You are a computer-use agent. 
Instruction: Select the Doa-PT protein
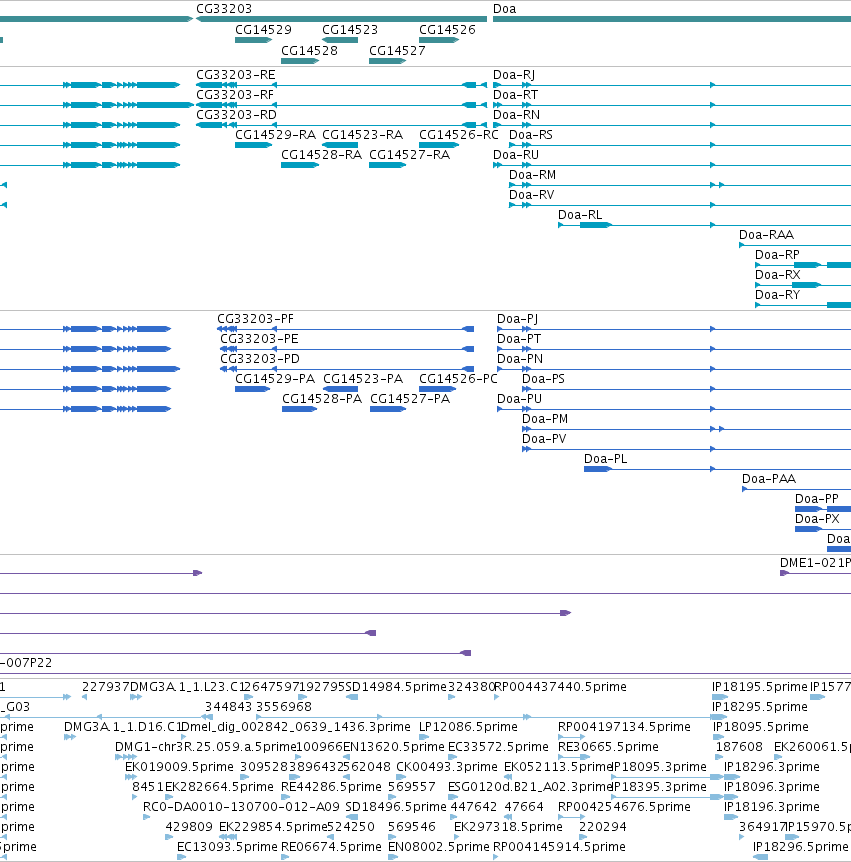518,339
